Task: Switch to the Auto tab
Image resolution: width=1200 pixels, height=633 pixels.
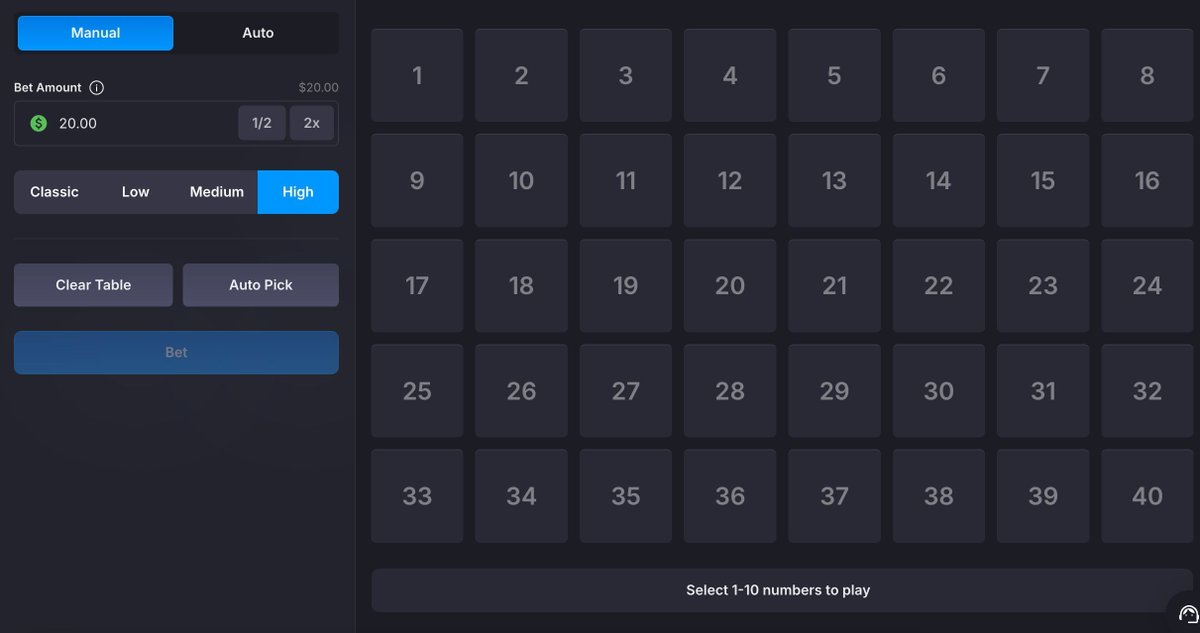Action: (258, 33)
